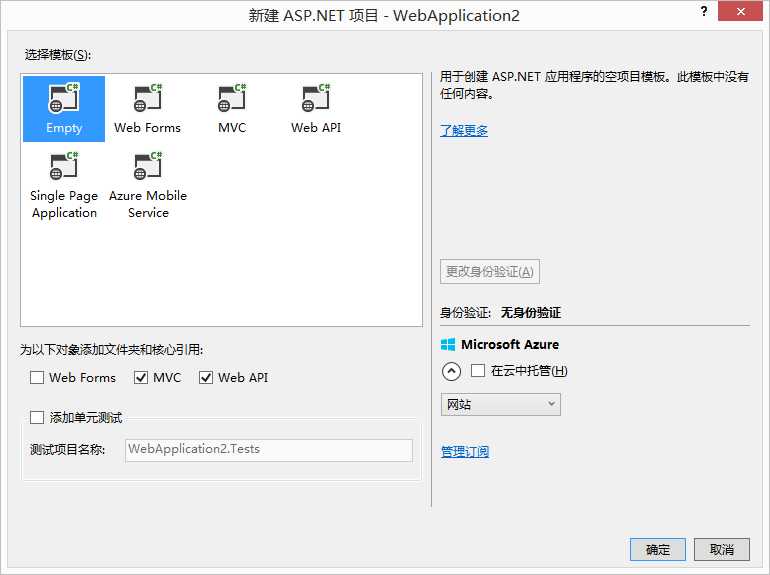Uncheck the Web API core references checkbox
The width and height of the screenshot is (770, 575).
coord(206,378)
